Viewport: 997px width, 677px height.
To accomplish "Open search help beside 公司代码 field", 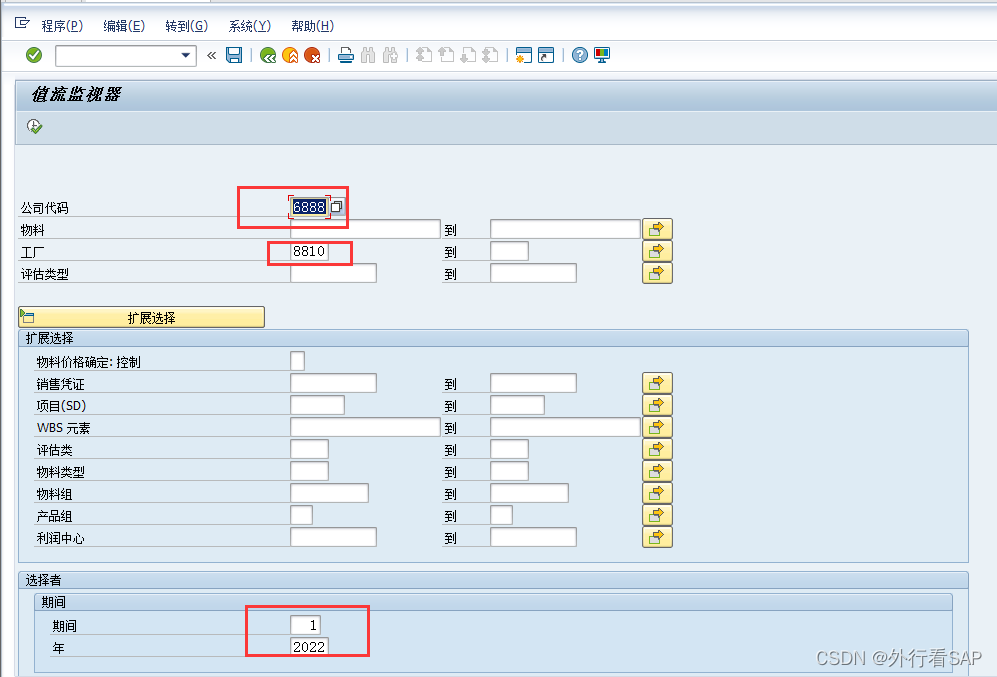I will click(337, 207).
